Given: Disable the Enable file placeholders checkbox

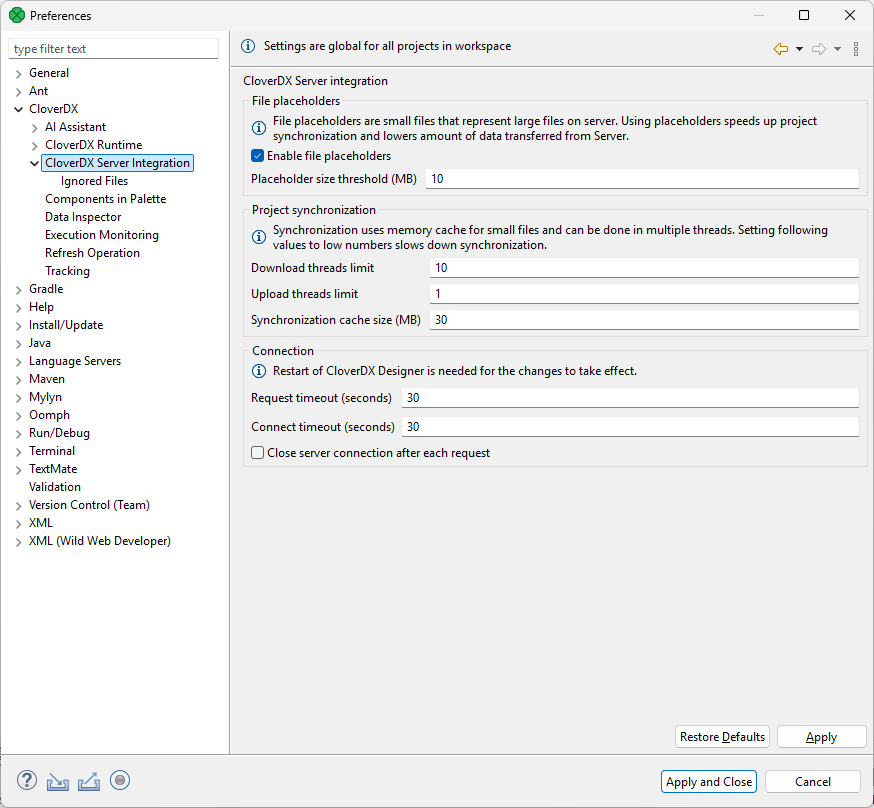Looking at the screenshot, I should (x=258, y=155).
